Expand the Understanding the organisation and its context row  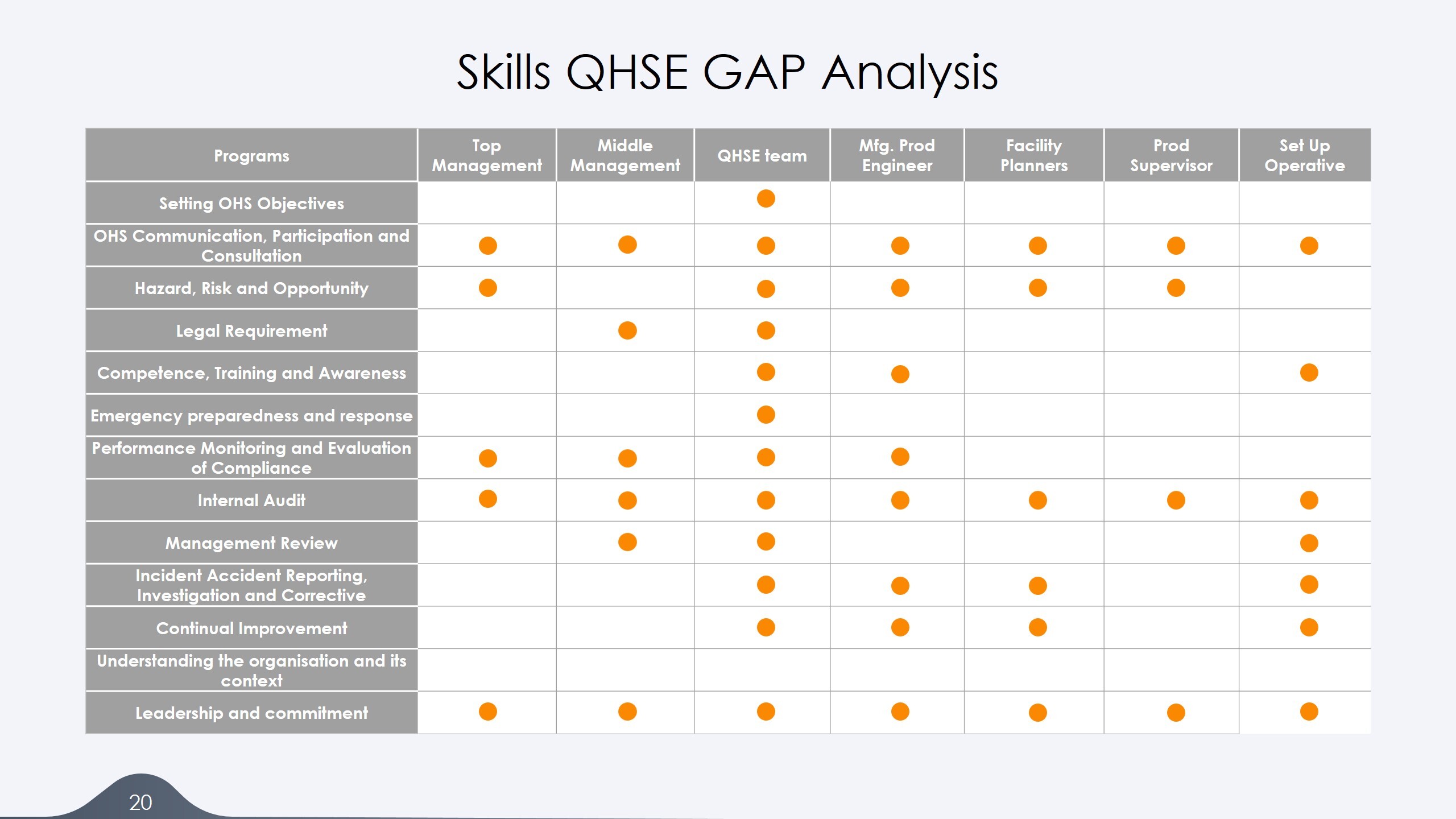click(251, 670)
